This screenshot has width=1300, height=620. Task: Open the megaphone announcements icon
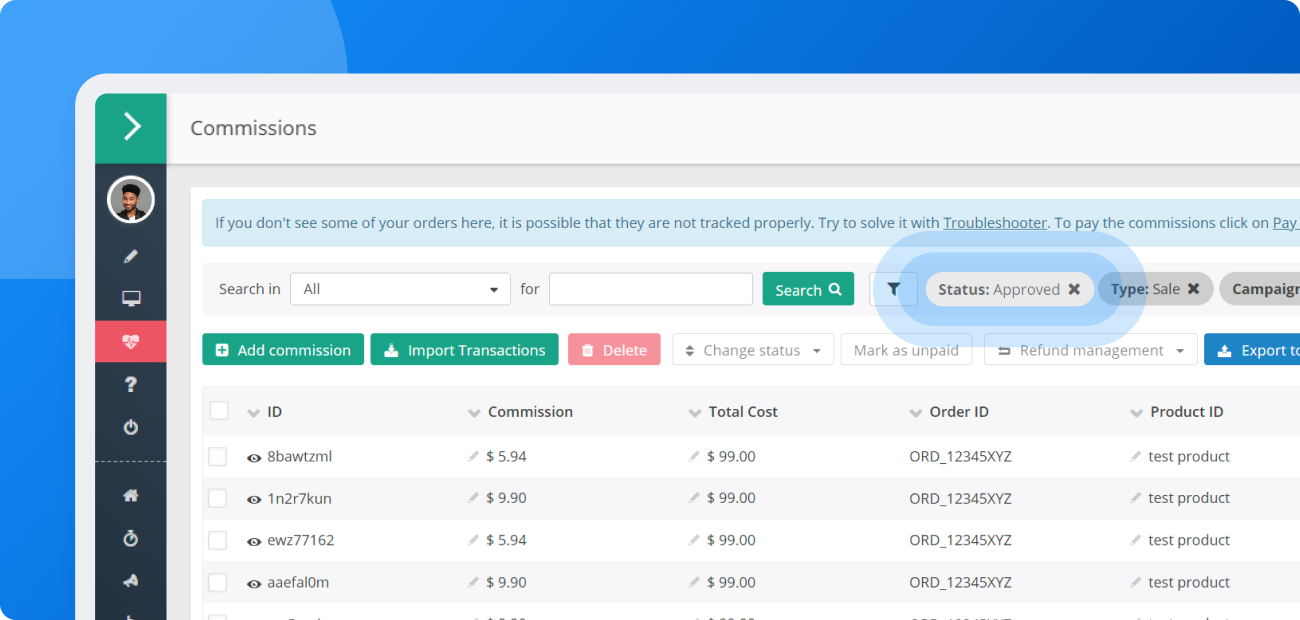[130, 580]
